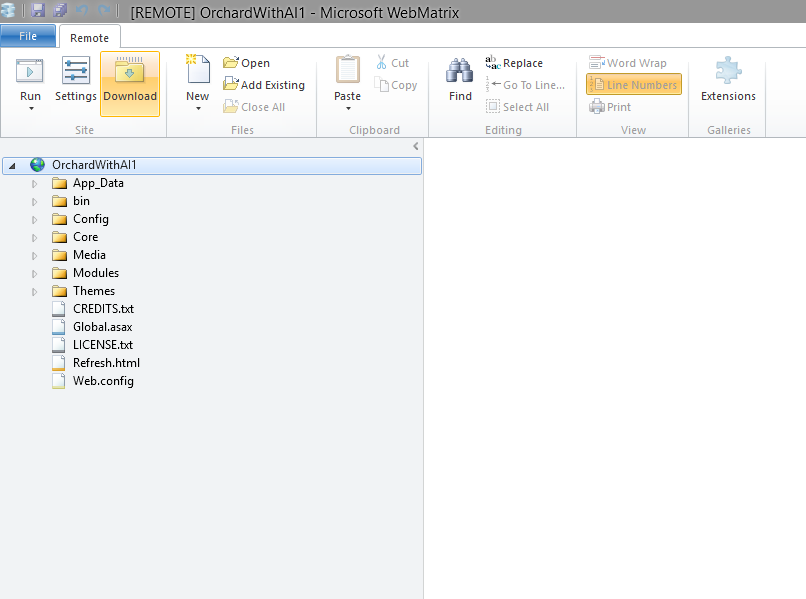Screen dimensions: 806x599
Task: Click the Undo arrow in title bar
Action: (82, 10)
